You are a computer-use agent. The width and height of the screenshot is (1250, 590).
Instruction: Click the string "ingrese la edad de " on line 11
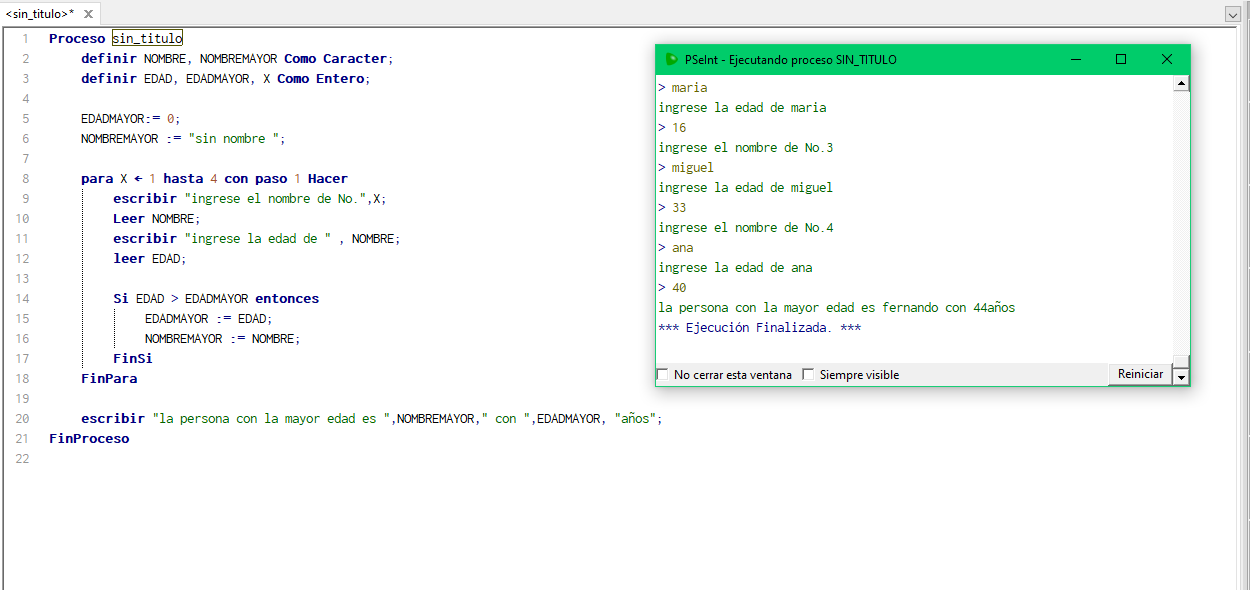(x=258, y=238)
